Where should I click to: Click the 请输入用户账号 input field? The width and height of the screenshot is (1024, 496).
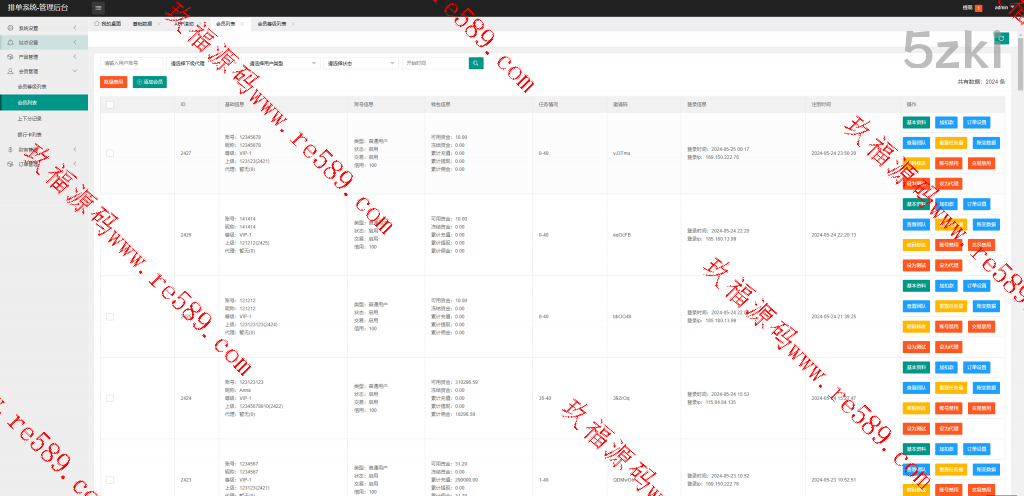click(x=131, y=62)
